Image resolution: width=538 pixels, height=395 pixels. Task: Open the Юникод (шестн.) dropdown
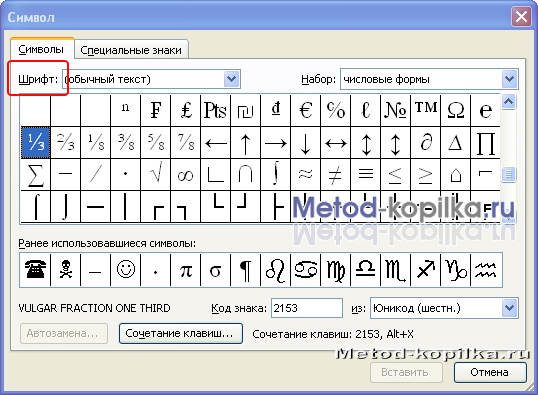510,308
